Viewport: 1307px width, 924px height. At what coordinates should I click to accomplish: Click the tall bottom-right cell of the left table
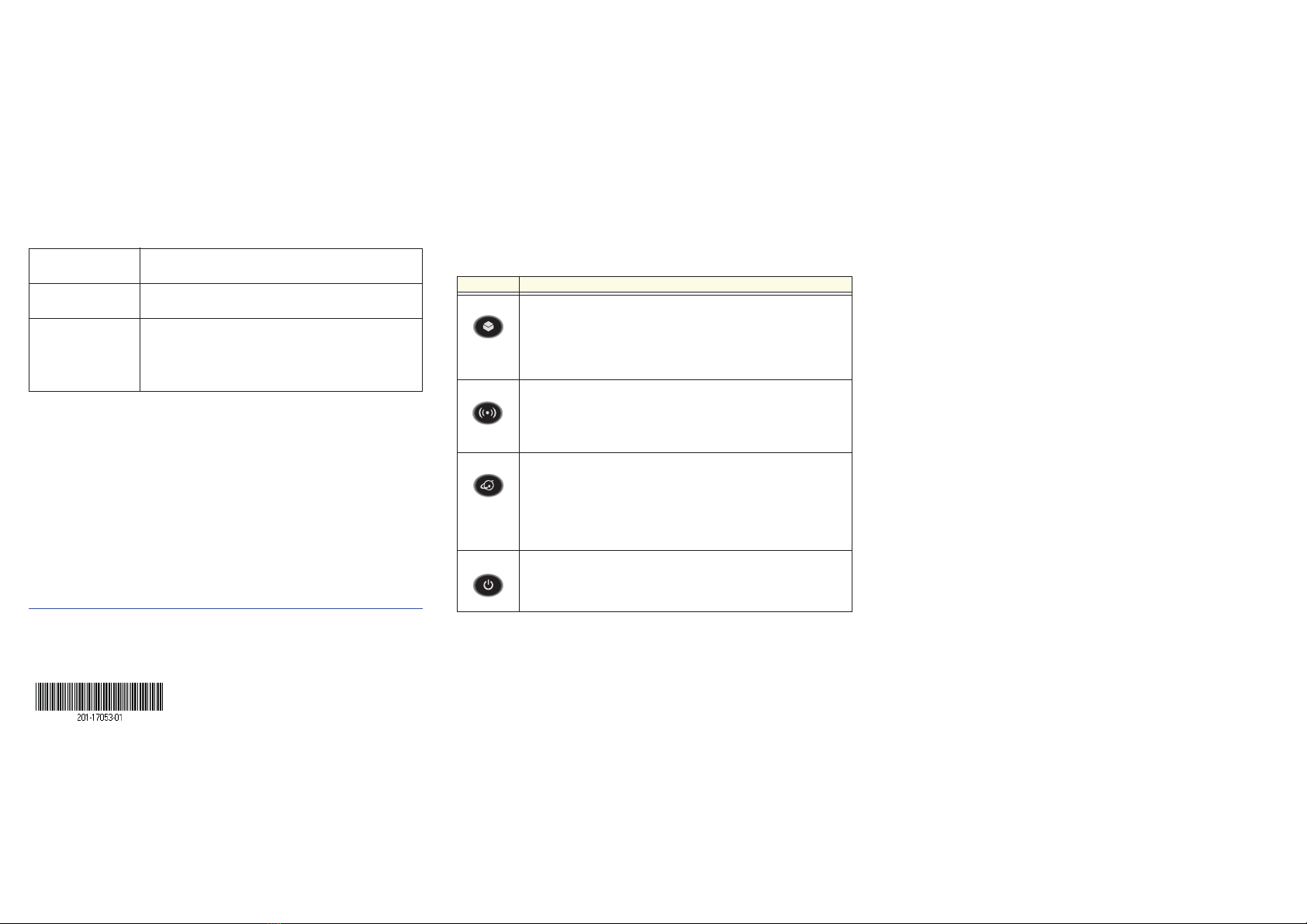pyautogui.click(x=281, y=355)
